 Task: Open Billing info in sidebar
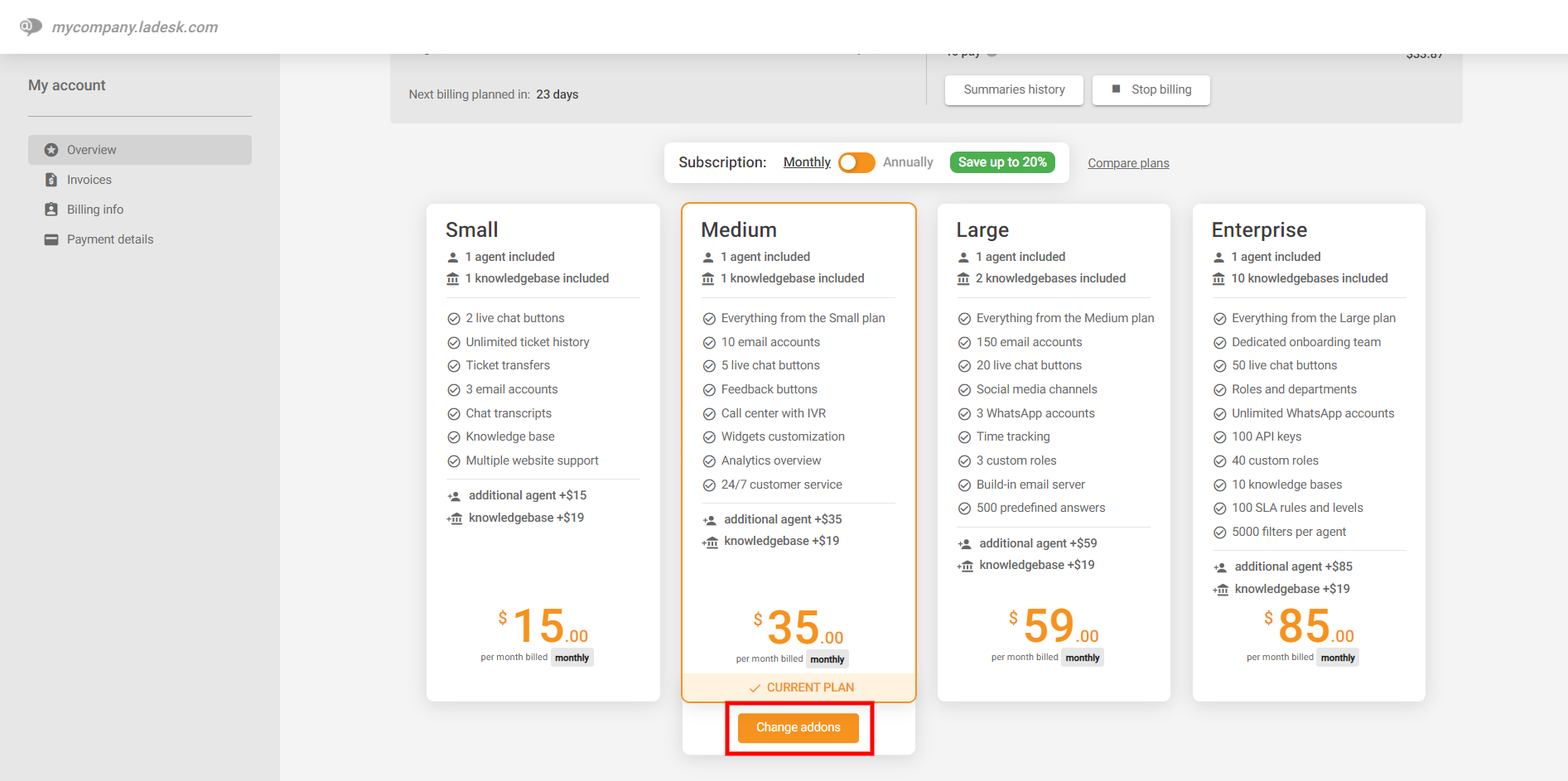pos(95,210)
